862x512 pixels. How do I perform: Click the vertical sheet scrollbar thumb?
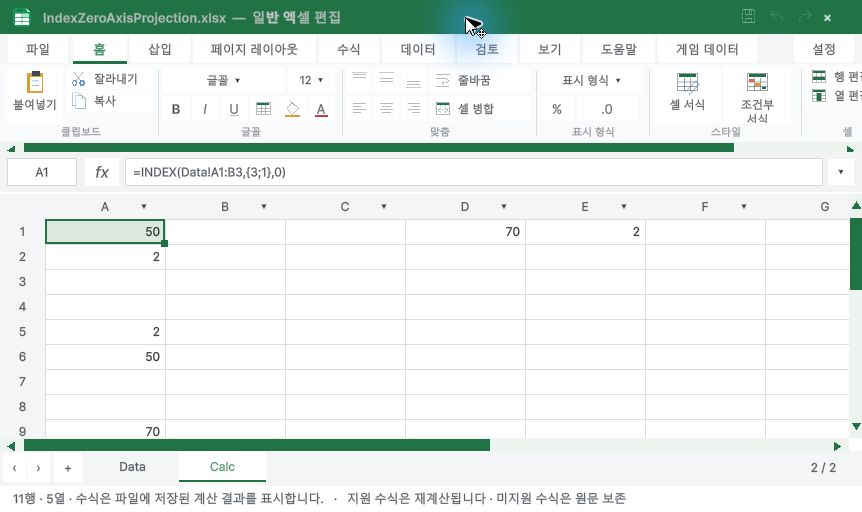click(x=855, y=254)
